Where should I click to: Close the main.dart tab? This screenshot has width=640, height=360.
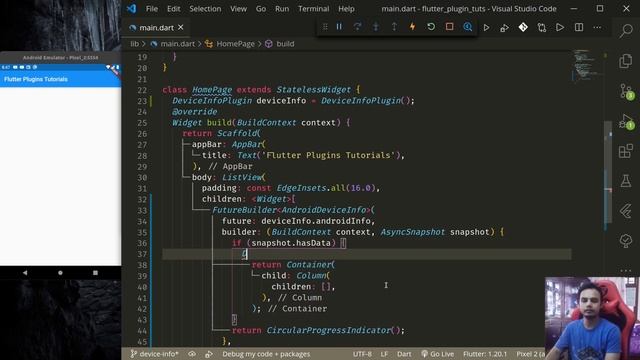(181, 27)
